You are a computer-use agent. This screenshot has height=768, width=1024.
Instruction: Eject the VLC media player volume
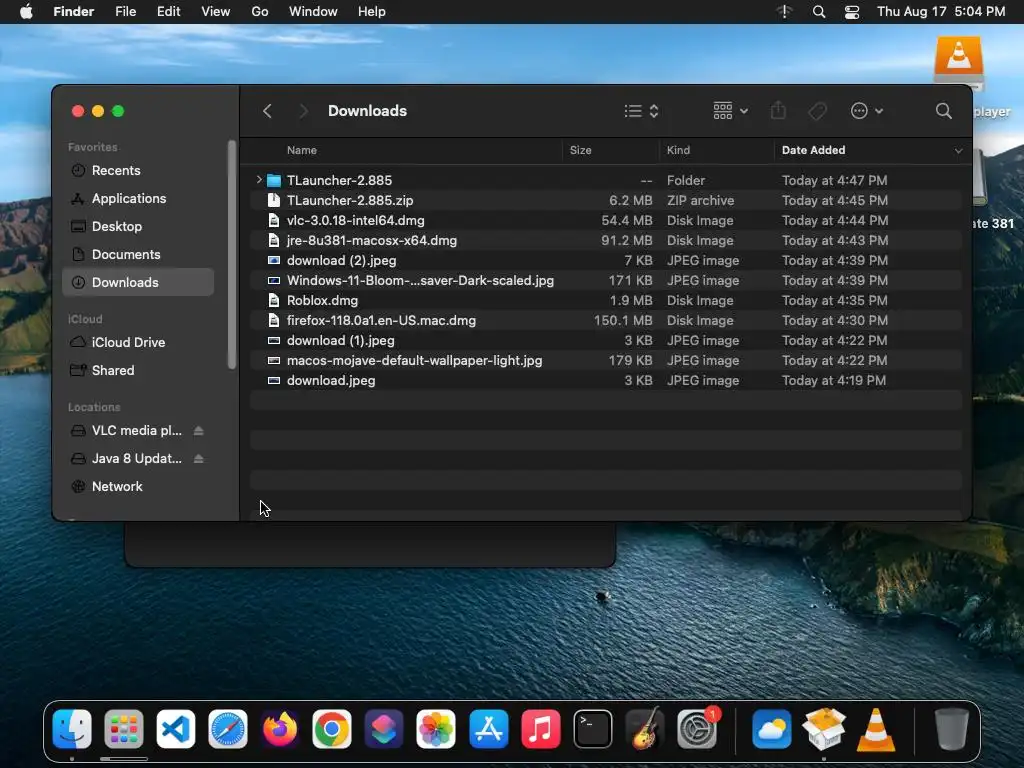pyautogui.click(x=199, y=430)
